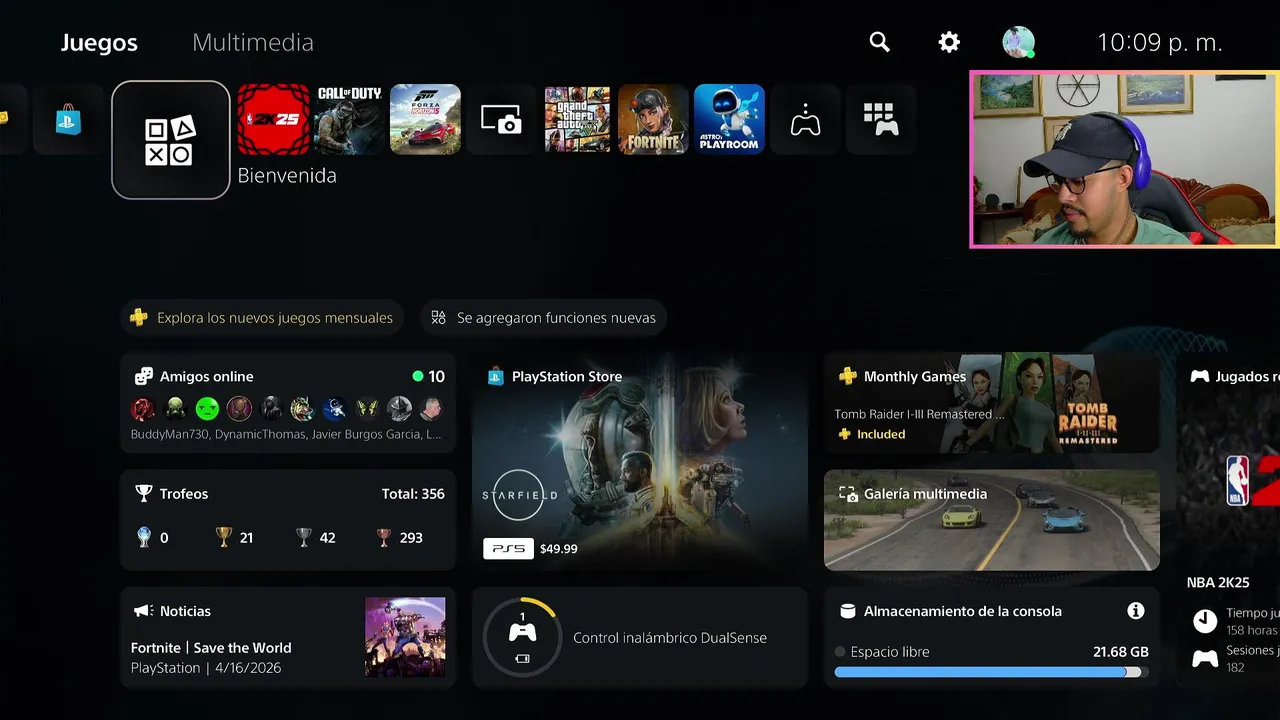1280x720 pixels.
Task: Click the Trofeos Total: 356 text
Action: click(413, 494)
